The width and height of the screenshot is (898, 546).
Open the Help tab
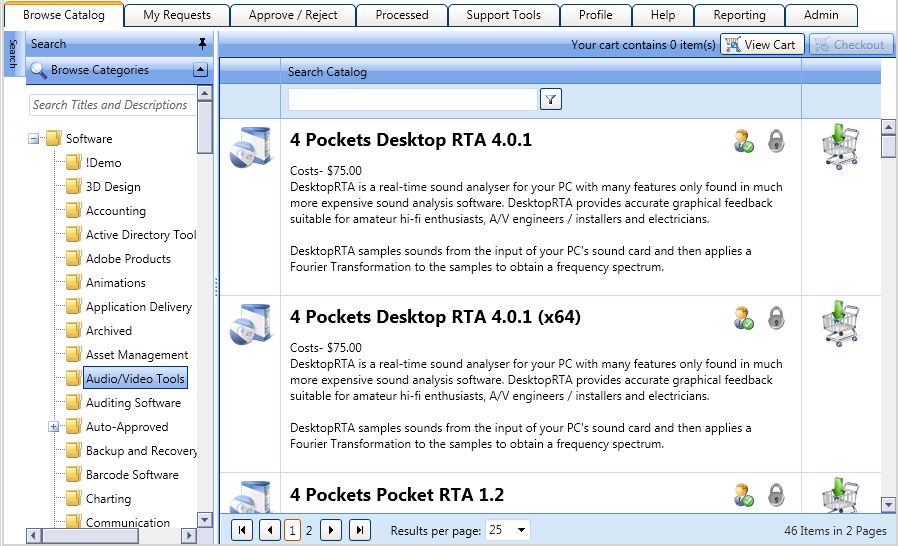pos(663,15)
